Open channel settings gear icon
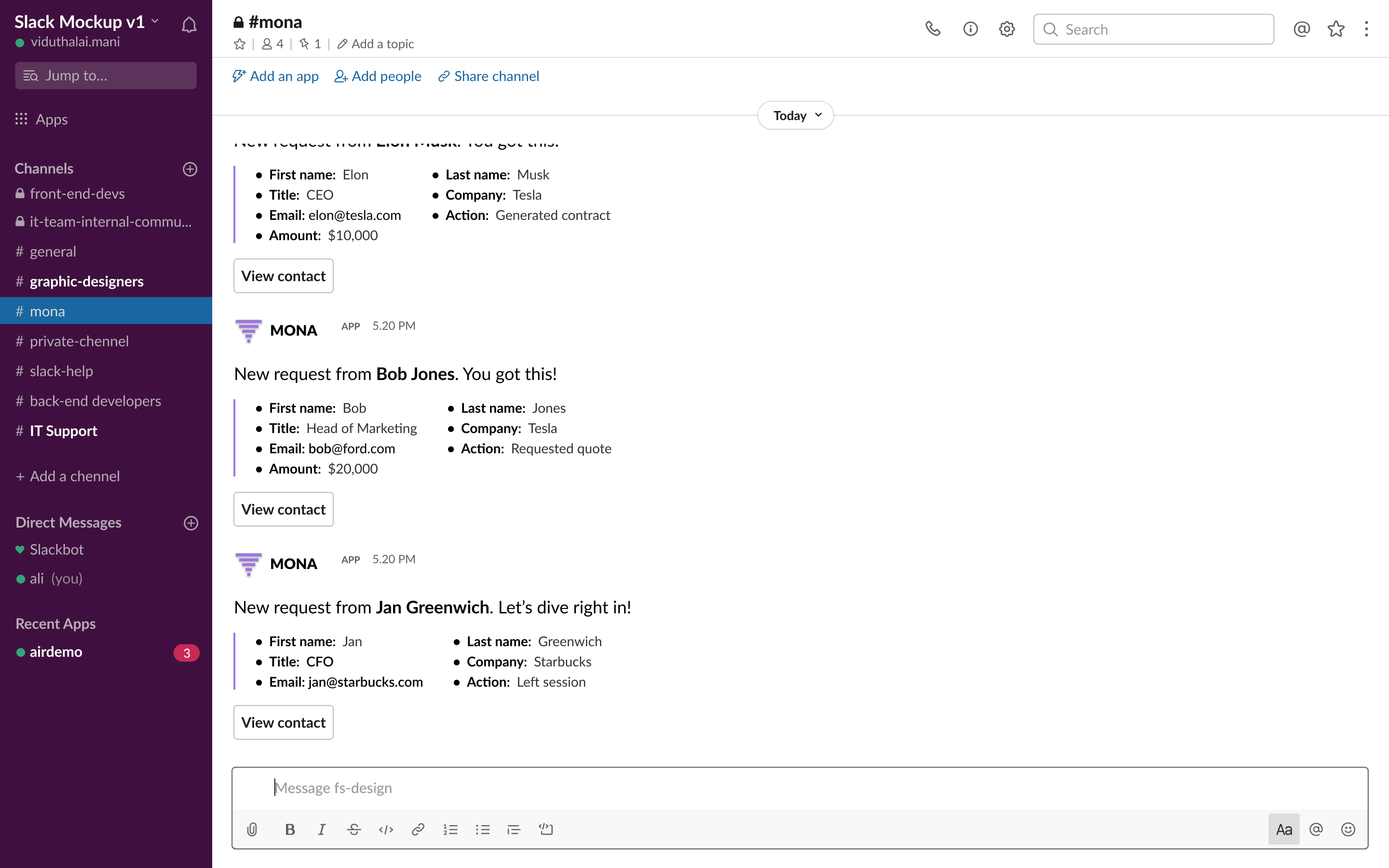The width and height of the screenshot is (1389, 868). tap(1007, 29)
